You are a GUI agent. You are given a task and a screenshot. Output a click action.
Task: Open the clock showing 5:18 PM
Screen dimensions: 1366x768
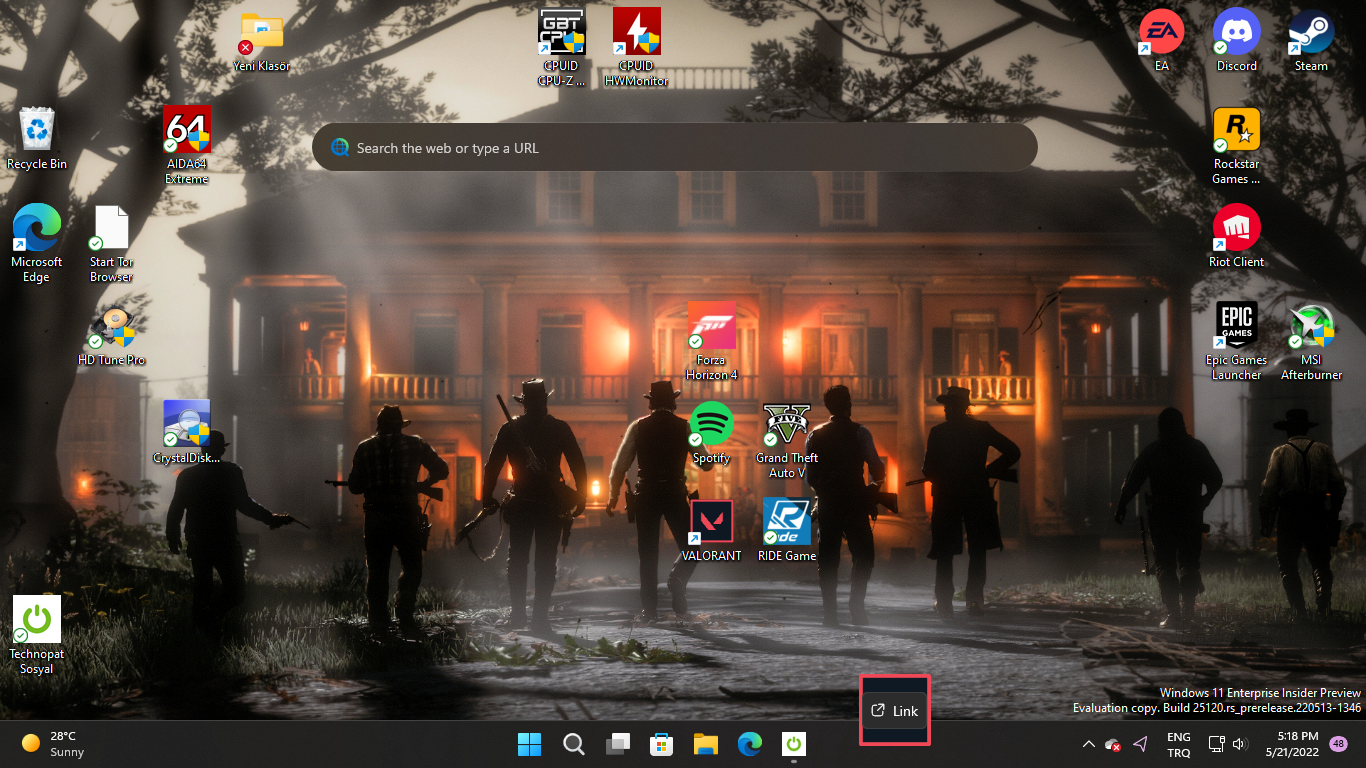coord(1291,744)
